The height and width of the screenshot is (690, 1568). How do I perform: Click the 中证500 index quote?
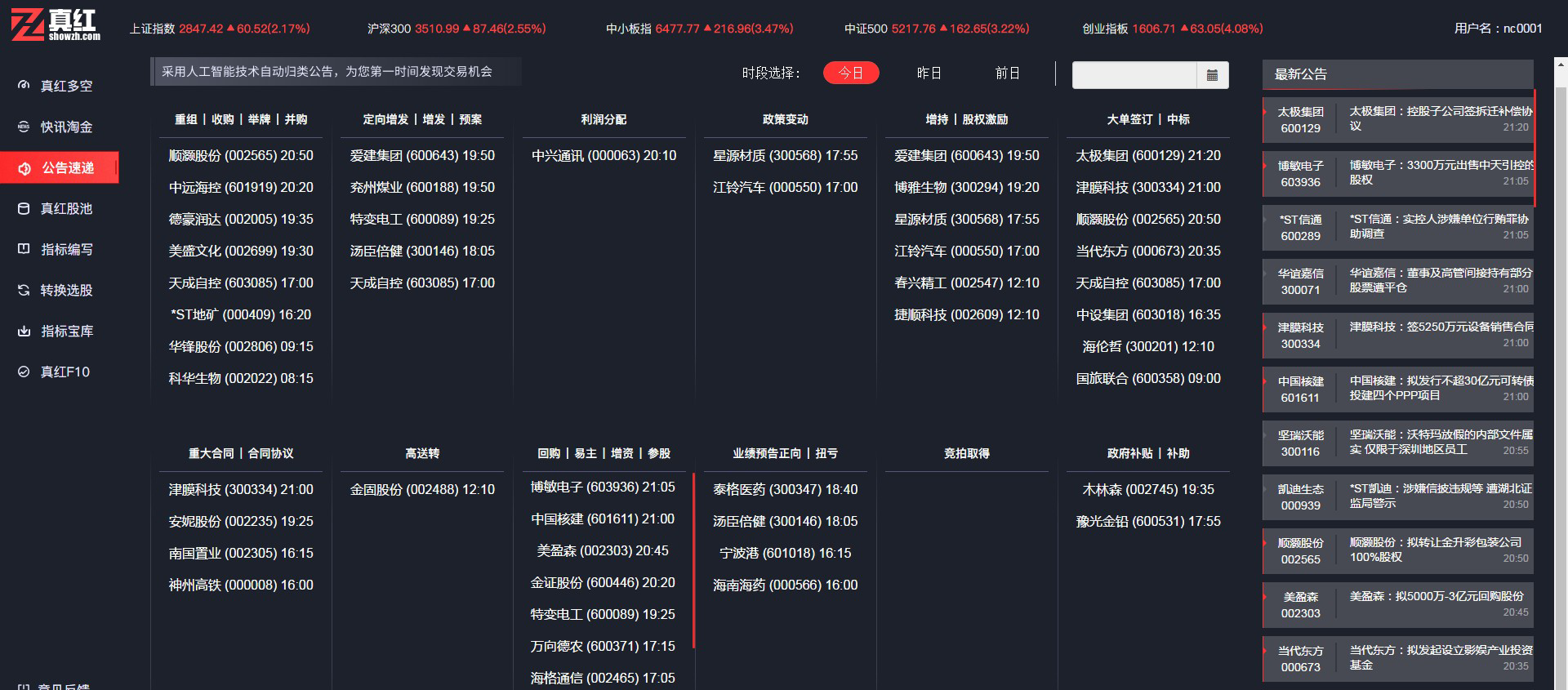click(x=937, y=29)
